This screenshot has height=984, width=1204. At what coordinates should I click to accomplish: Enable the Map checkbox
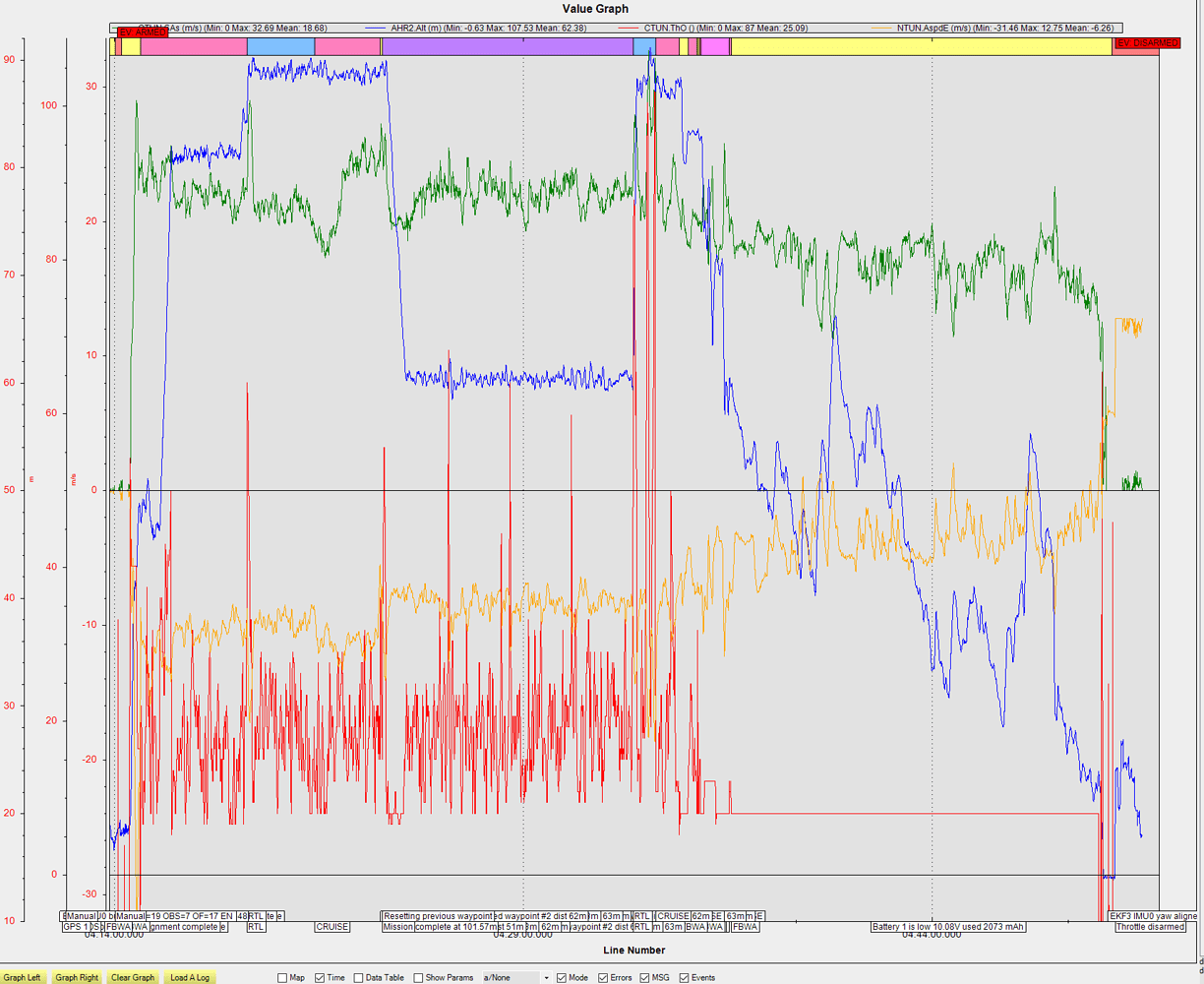283,978
